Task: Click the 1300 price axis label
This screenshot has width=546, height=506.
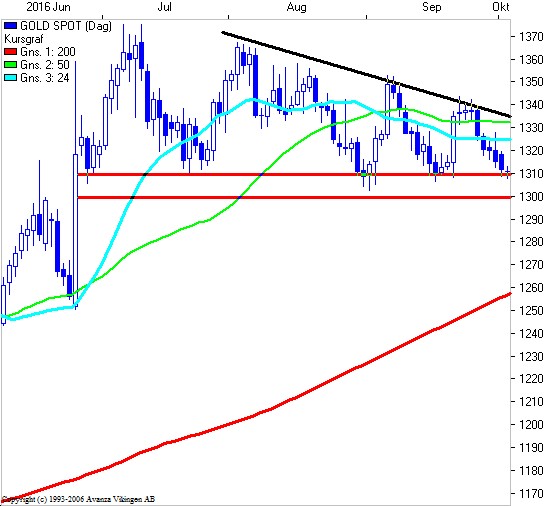Action: 531,196
